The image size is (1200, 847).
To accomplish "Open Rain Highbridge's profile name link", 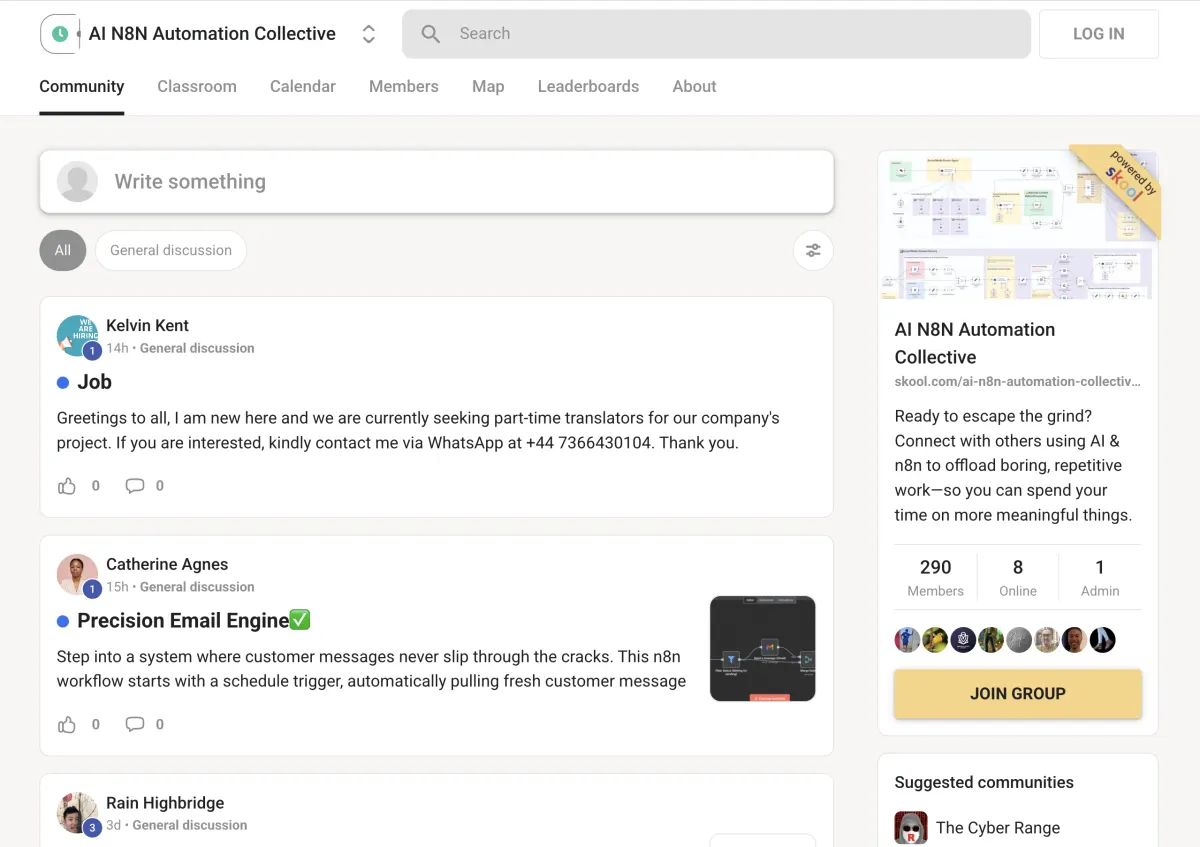I will pyautogui.click(x=165, y=803).
